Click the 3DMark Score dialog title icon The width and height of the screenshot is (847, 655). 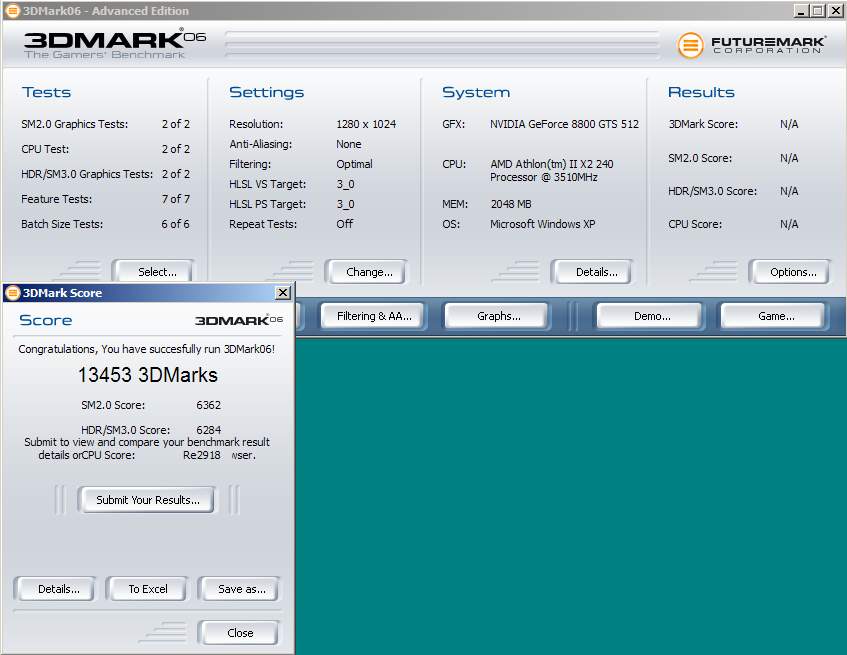[x=12, y=293]
